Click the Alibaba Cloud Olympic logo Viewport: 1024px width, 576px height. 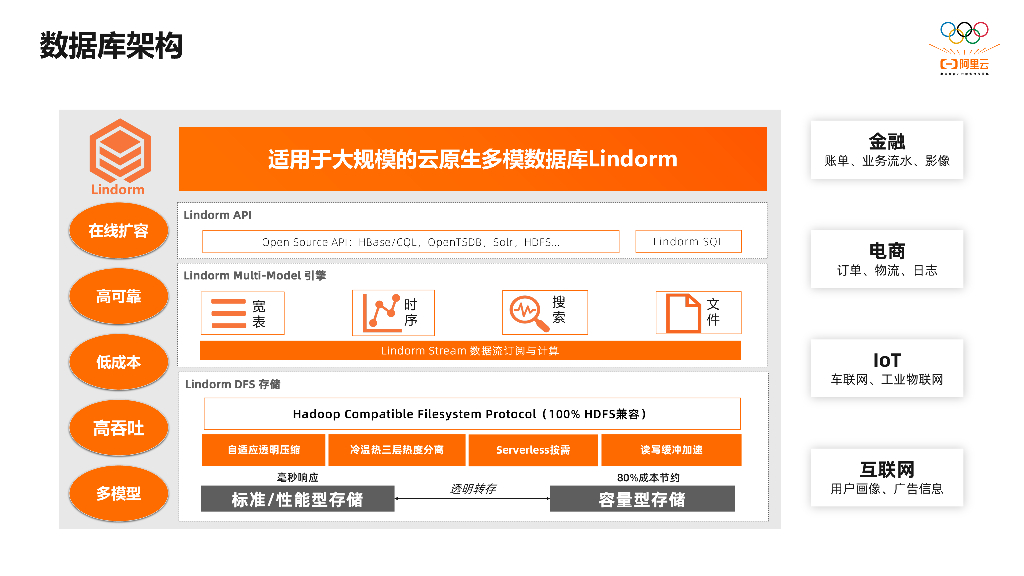(x=965, y=48)
